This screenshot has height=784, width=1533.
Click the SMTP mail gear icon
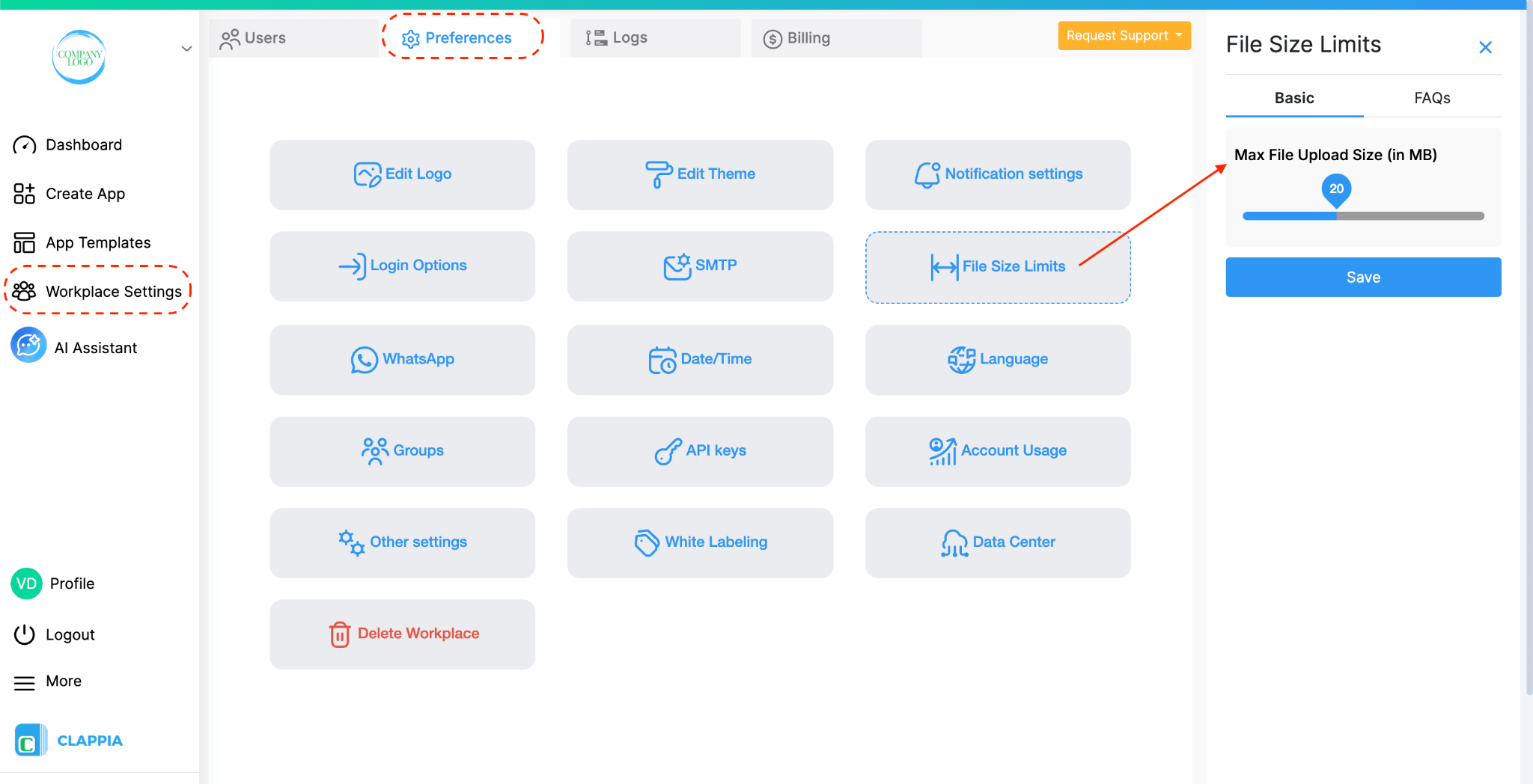677,266
